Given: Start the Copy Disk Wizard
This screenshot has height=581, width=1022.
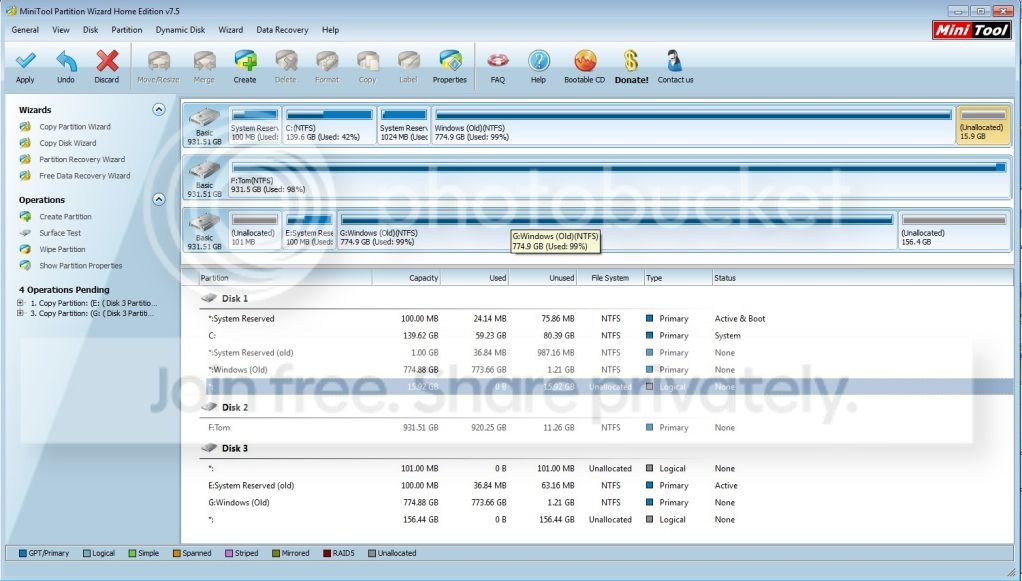Looking at the screenshot, I should tap(67, 143).
